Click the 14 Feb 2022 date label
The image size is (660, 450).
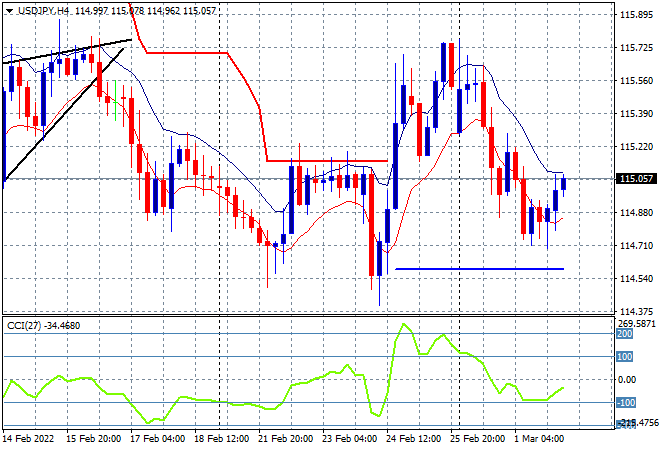point(29,439)
